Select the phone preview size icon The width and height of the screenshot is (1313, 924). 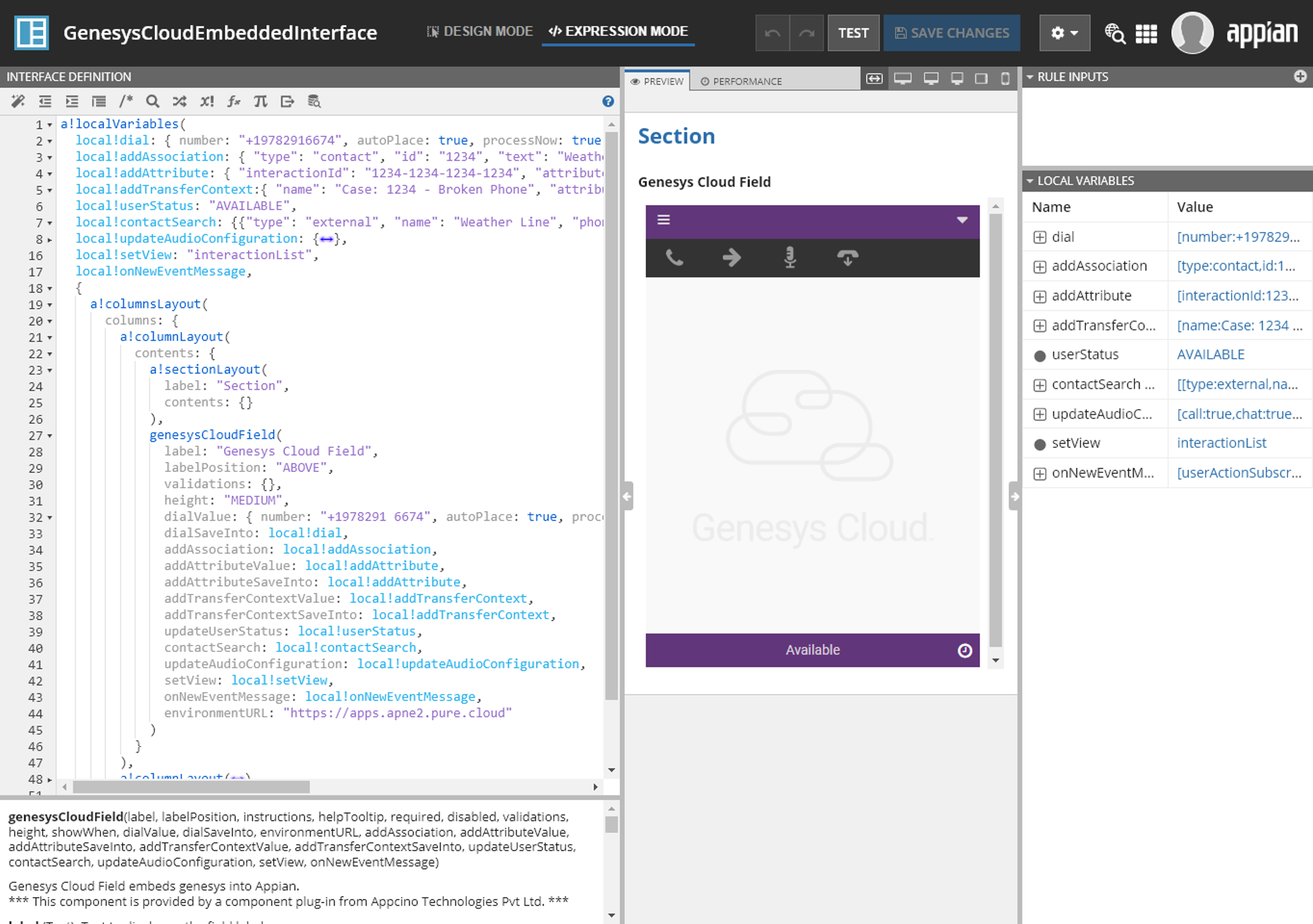(x=1005, y=79)
